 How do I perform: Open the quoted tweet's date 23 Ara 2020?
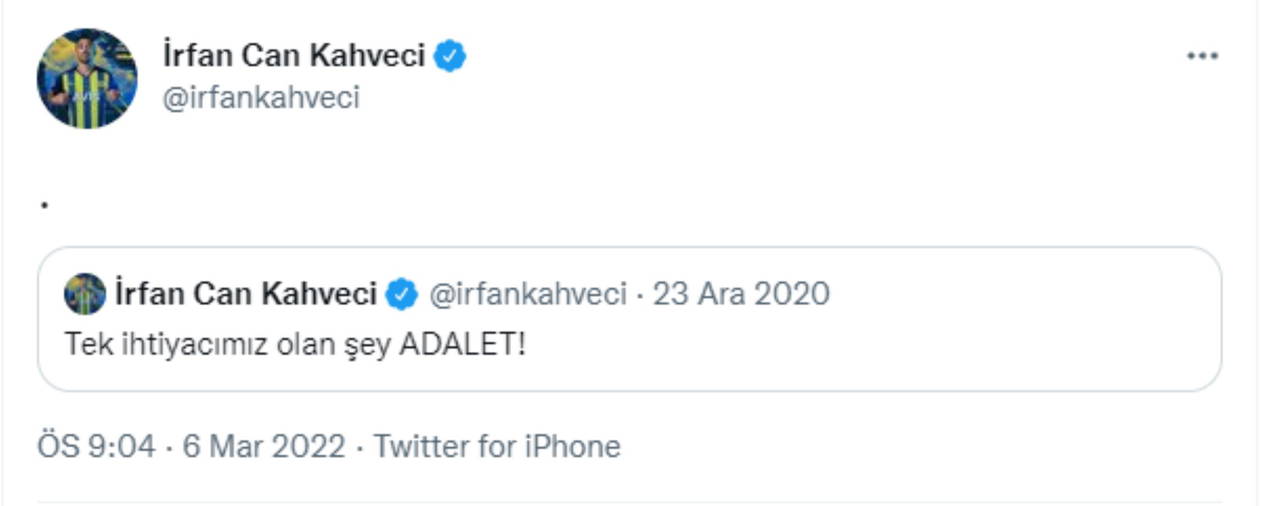[741, 294]
